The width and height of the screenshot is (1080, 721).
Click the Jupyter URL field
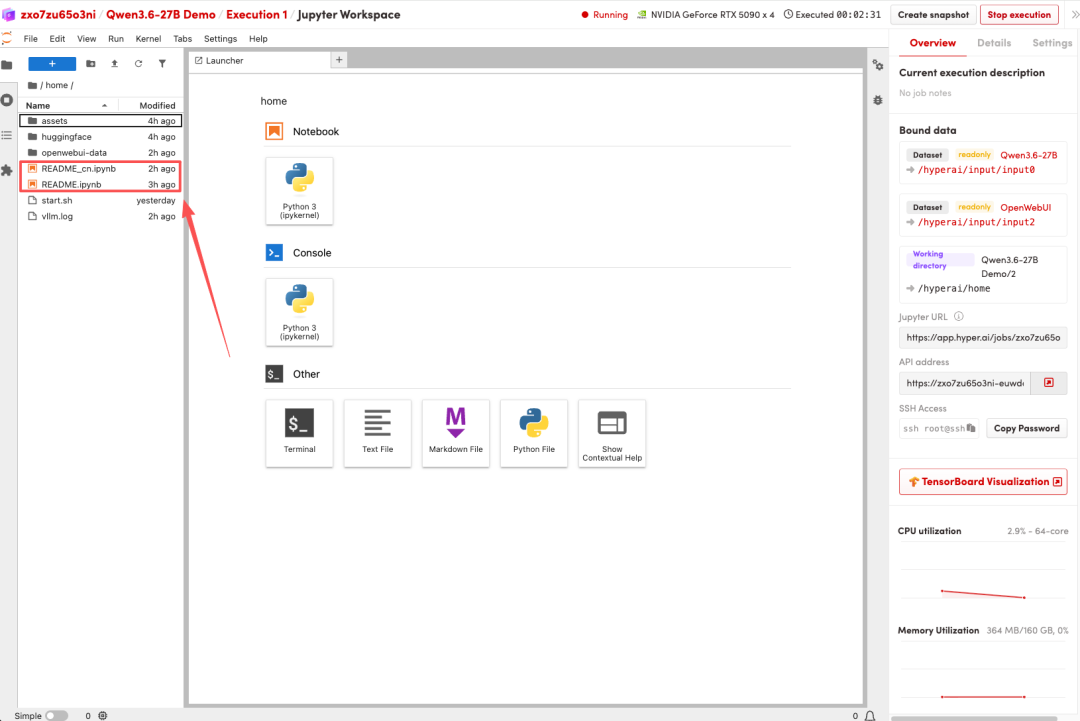983,338
